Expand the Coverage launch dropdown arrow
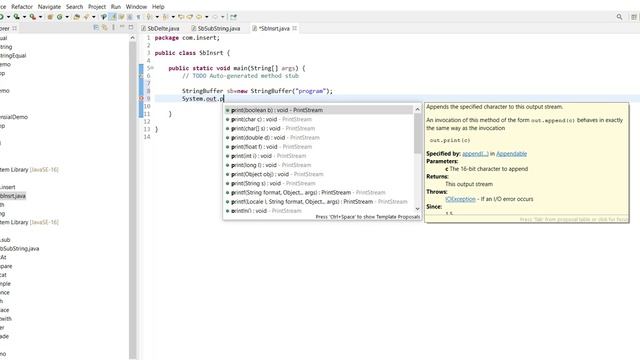Image resolution: width=640 pixels, height=360 pixels. tap(24, 17)
